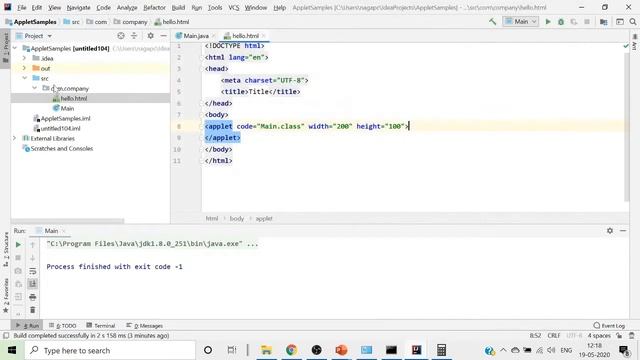
Task: Open the Terminal tool window
Action: [101, 326]
